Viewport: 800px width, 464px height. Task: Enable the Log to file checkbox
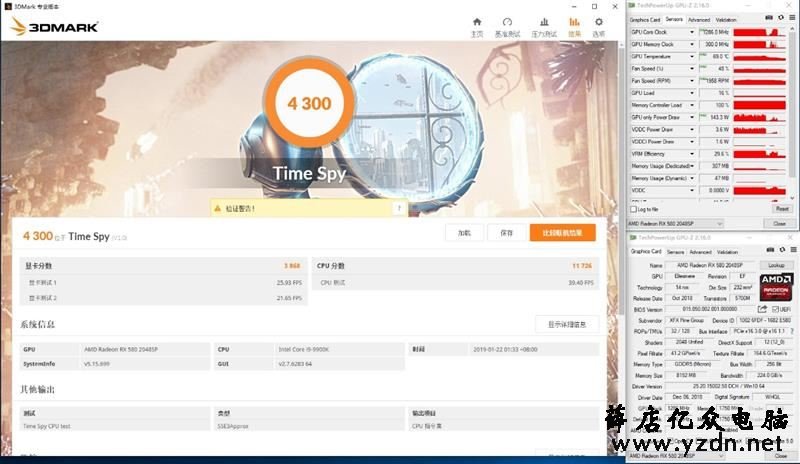634,209
